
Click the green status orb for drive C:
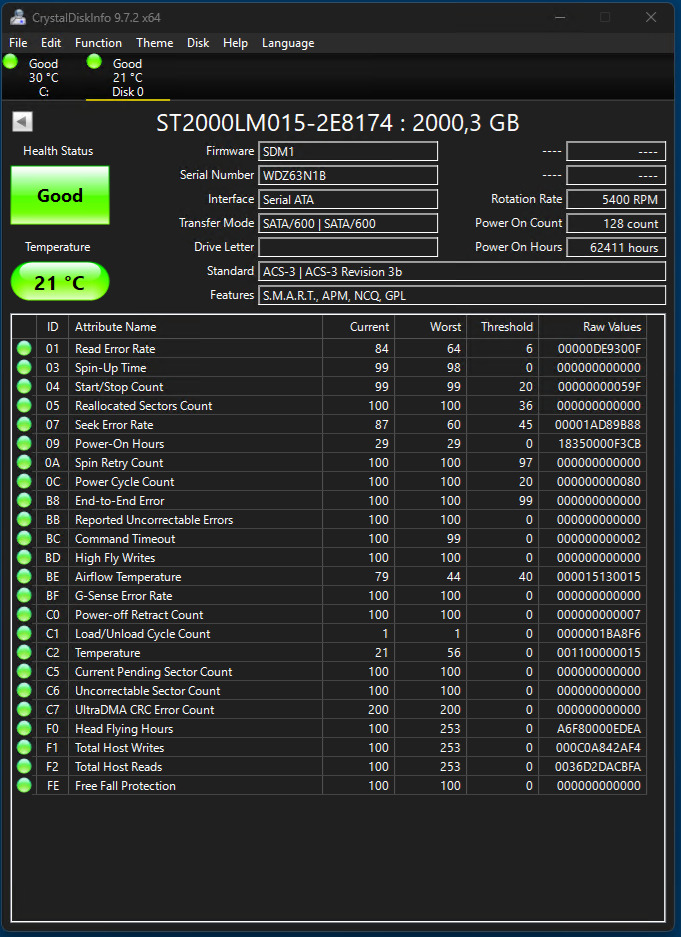click(x=10, y=61)
